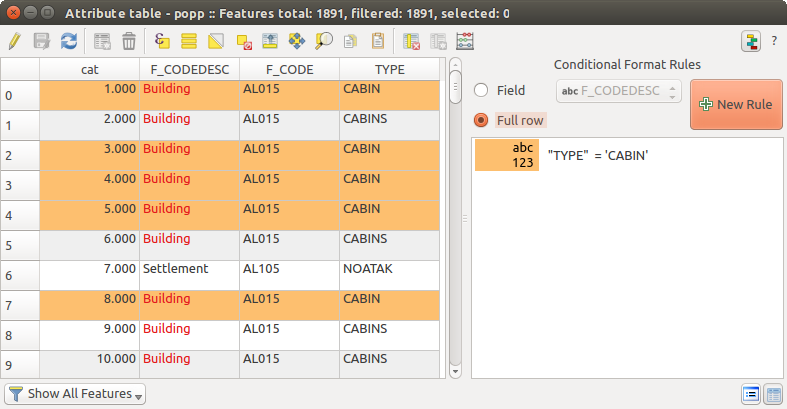Open the field calculator abacus icon

coord(465,41)
